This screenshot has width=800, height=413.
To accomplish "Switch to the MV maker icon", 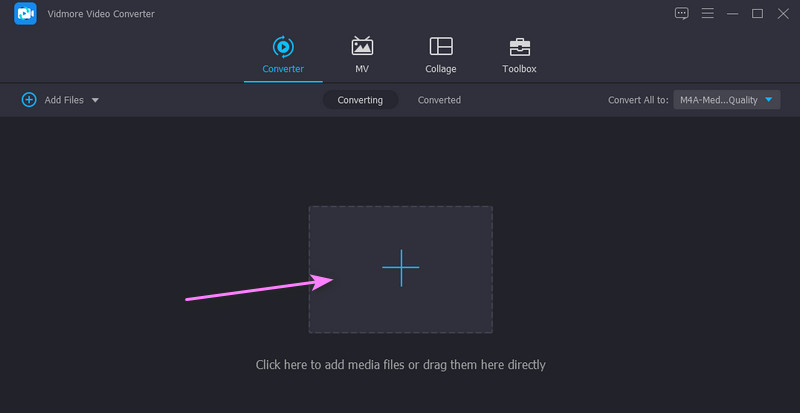I will pos(362,46).
